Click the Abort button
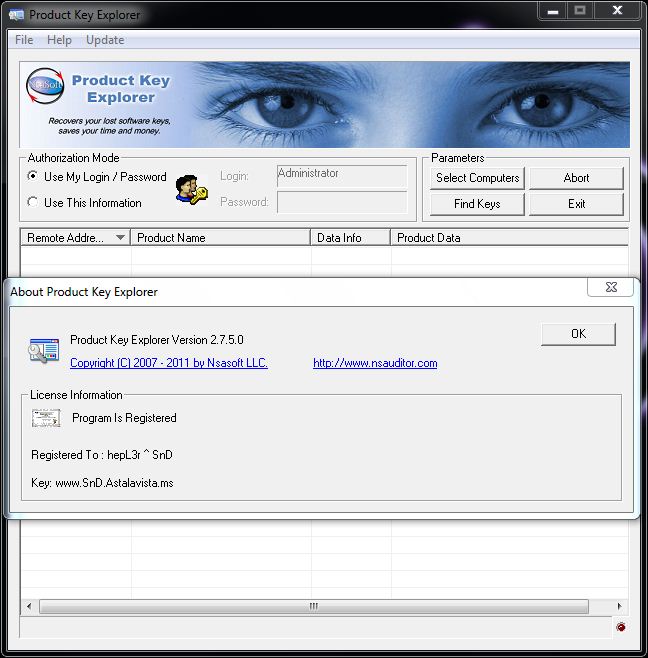This screenshot has width=648, height=658. pos(576,178)
